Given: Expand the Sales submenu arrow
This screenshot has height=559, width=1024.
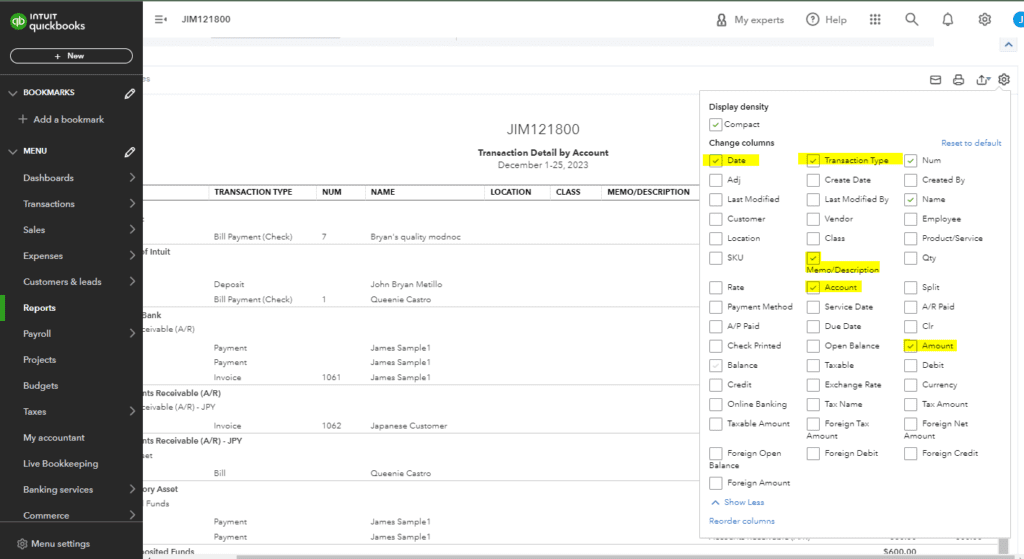Looking at the screenshot, I should point(132,230).
